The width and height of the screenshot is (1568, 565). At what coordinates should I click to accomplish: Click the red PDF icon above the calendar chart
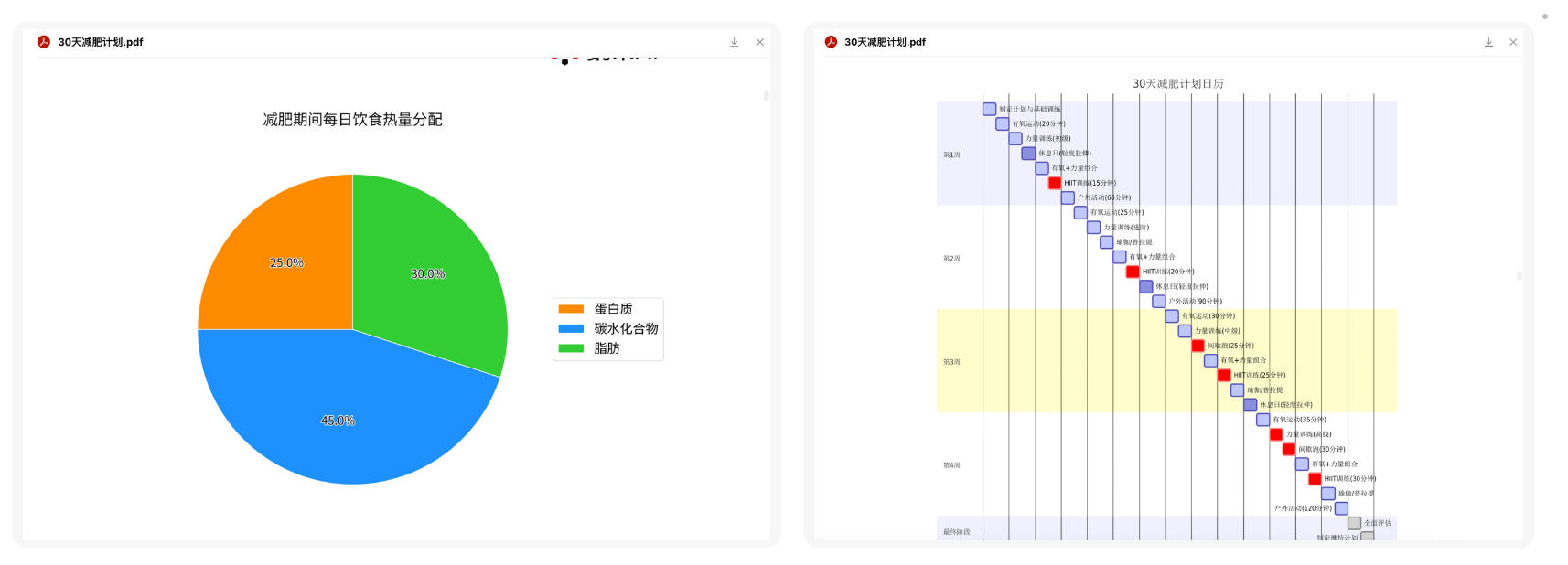coord(831,42)
